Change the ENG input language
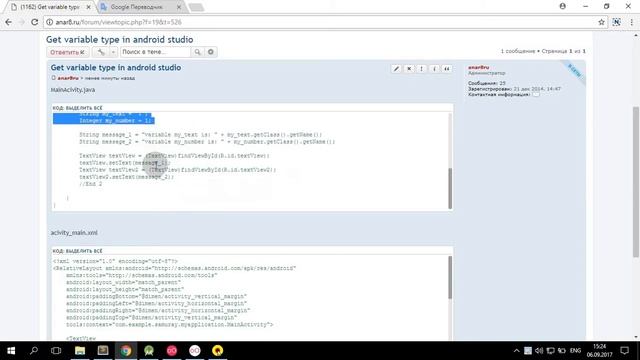 coord(575,351)
